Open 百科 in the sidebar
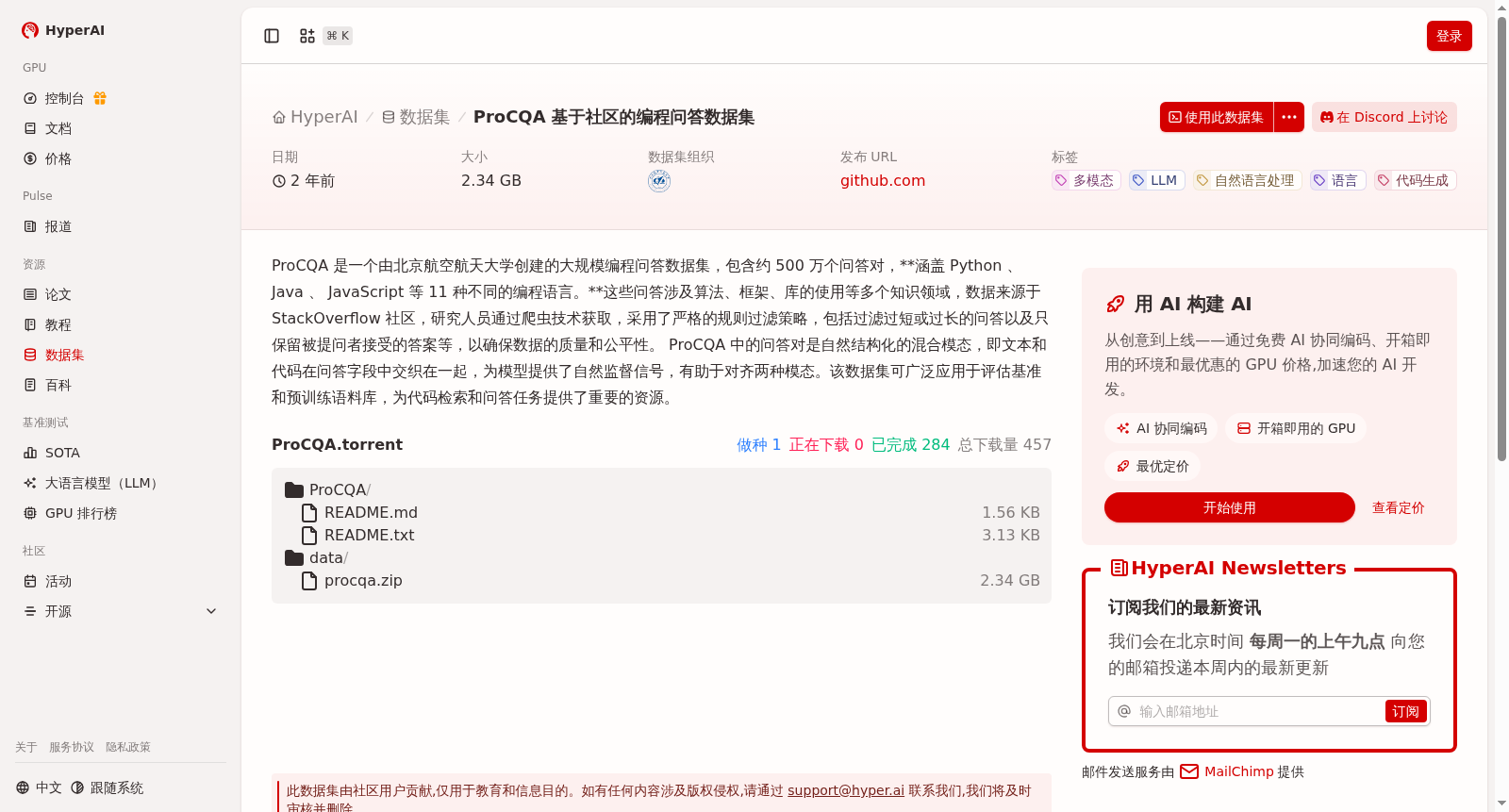This screenshot has width=1509, height=812. pos(58,385)
